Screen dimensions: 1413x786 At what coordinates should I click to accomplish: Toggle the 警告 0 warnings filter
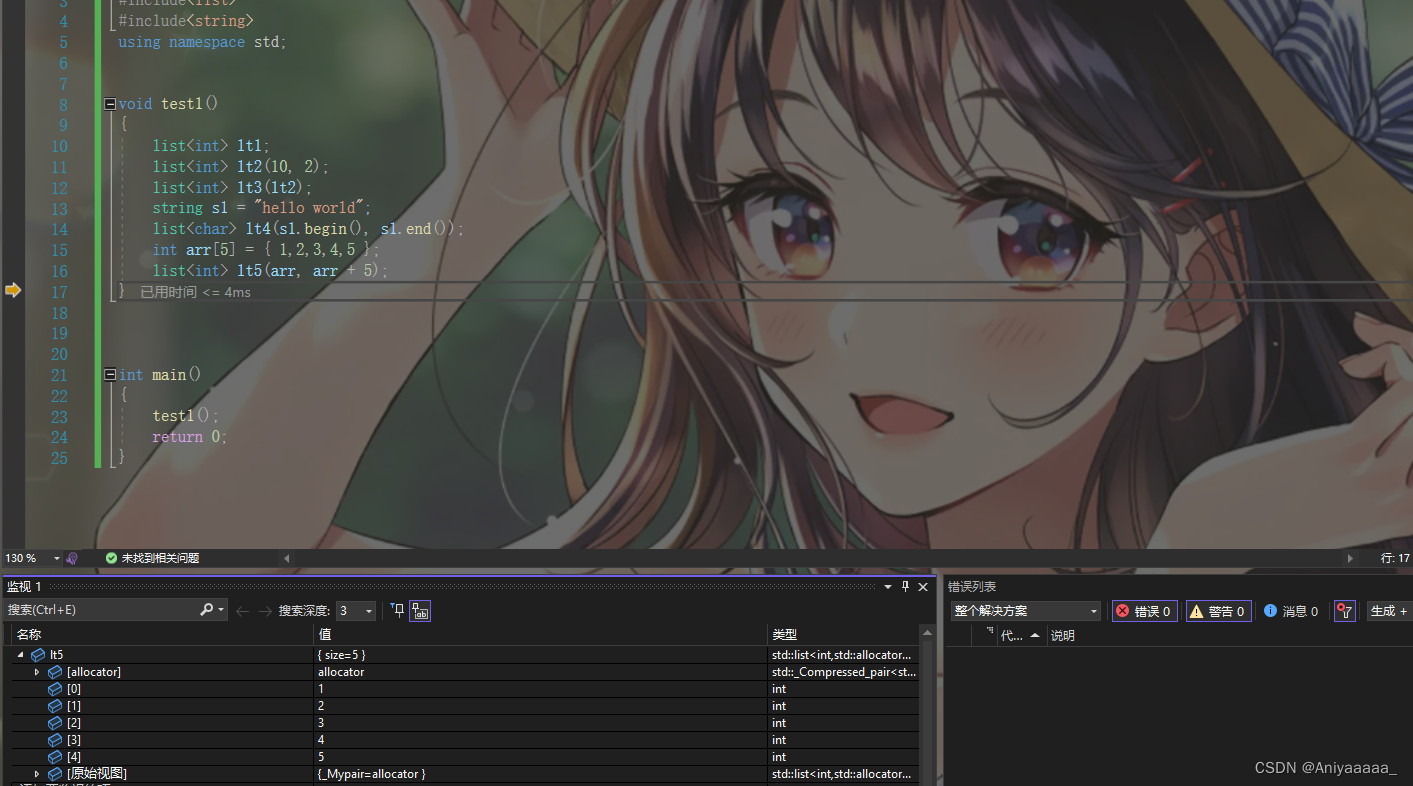[x=1217, y=611]
